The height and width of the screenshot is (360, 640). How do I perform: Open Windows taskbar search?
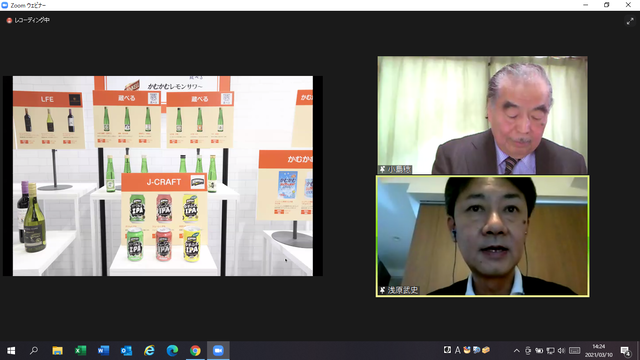pos(34,351)
